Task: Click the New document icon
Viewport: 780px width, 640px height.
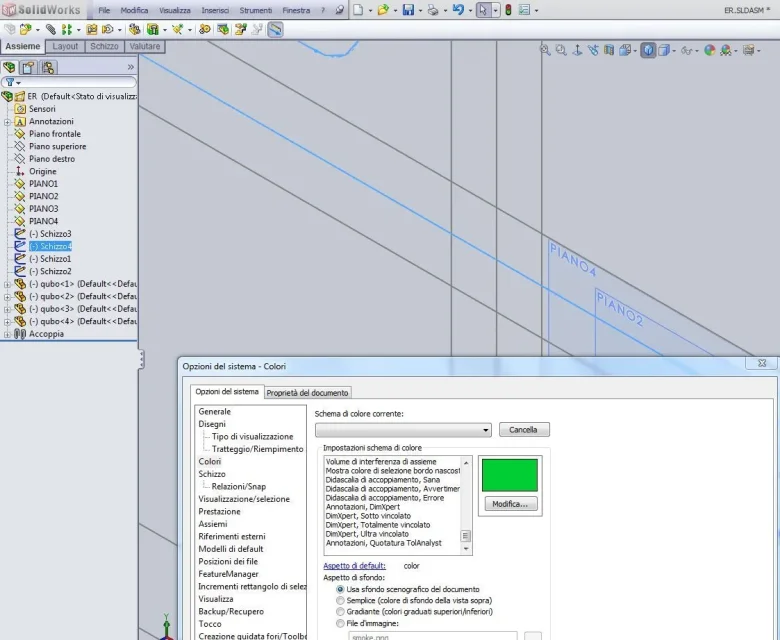Action: tap(358, 10)
